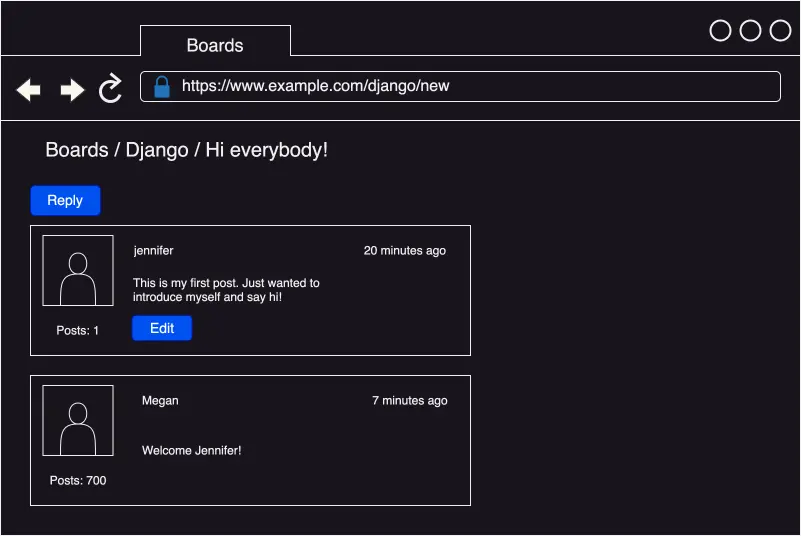Click the Edit button on jennifer's post
Viewport: 801px width, 536px height.
(162, 328)
